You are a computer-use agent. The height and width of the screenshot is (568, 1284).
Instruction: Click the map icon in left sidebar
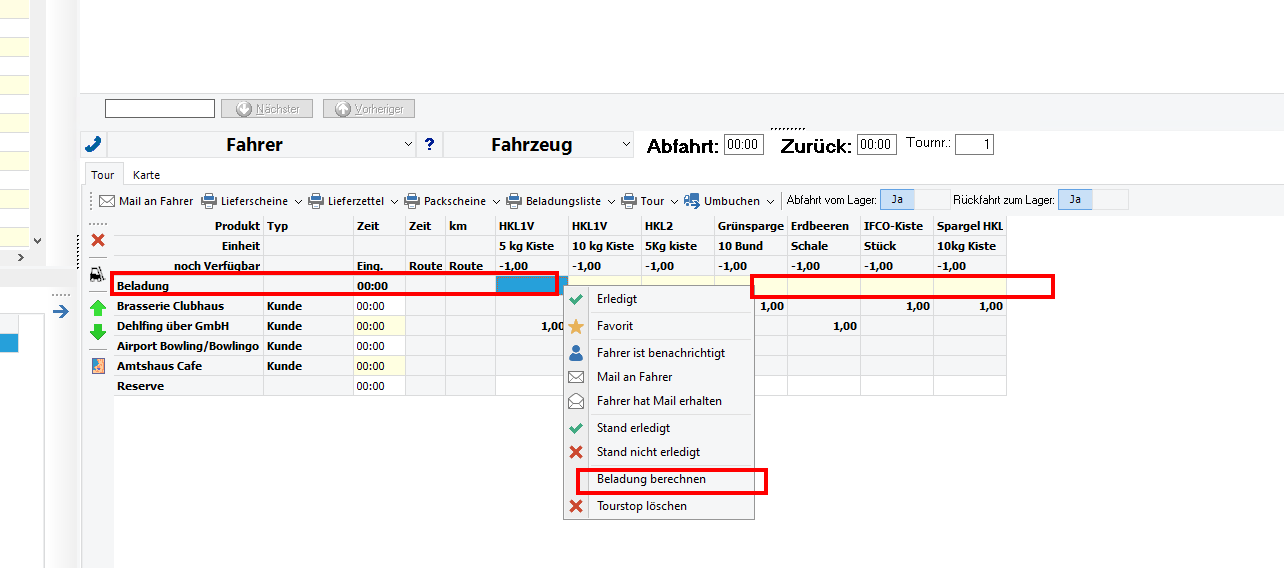[x=98, y=366]
